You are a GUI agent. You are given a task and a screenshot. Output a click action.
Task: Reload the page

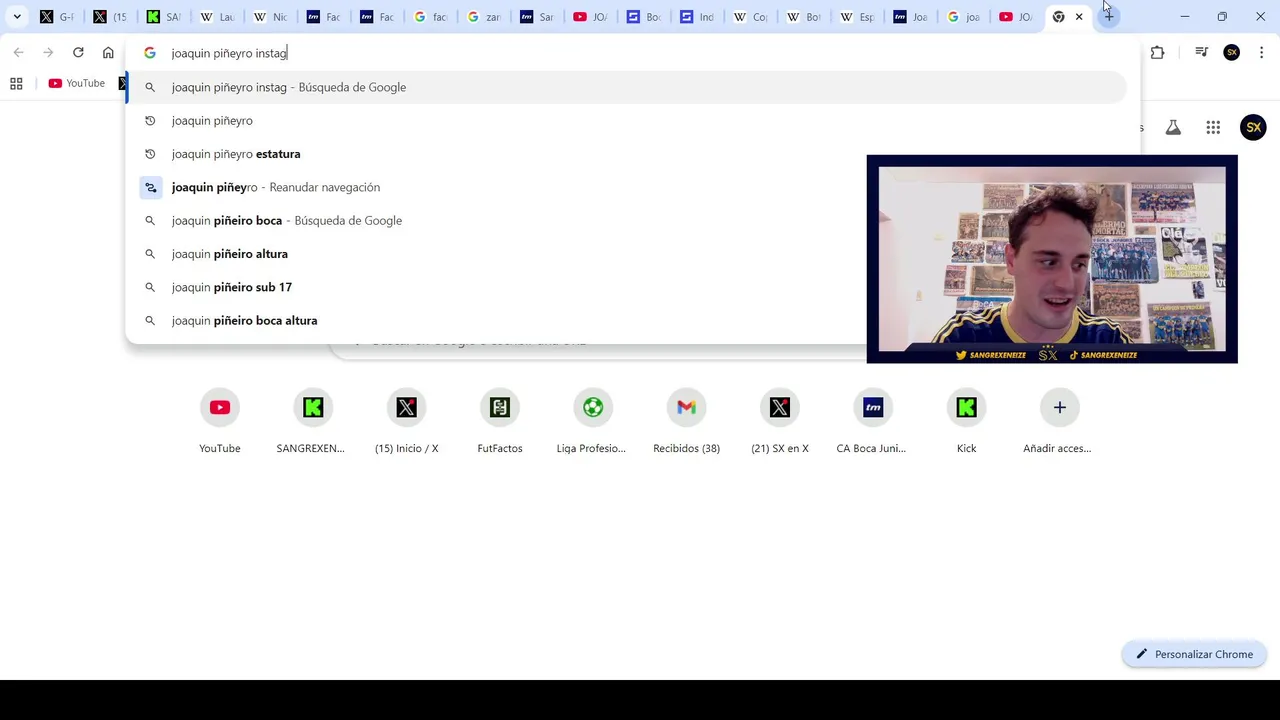pyautogui.click(x=78, y=53)
